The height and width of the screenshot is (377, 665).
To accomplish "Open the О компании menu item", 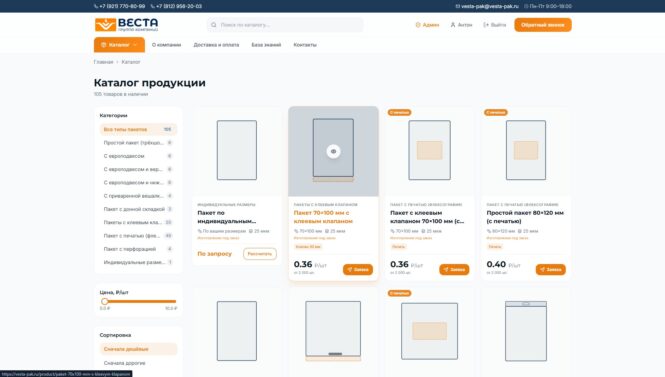I will click(166, 45).
